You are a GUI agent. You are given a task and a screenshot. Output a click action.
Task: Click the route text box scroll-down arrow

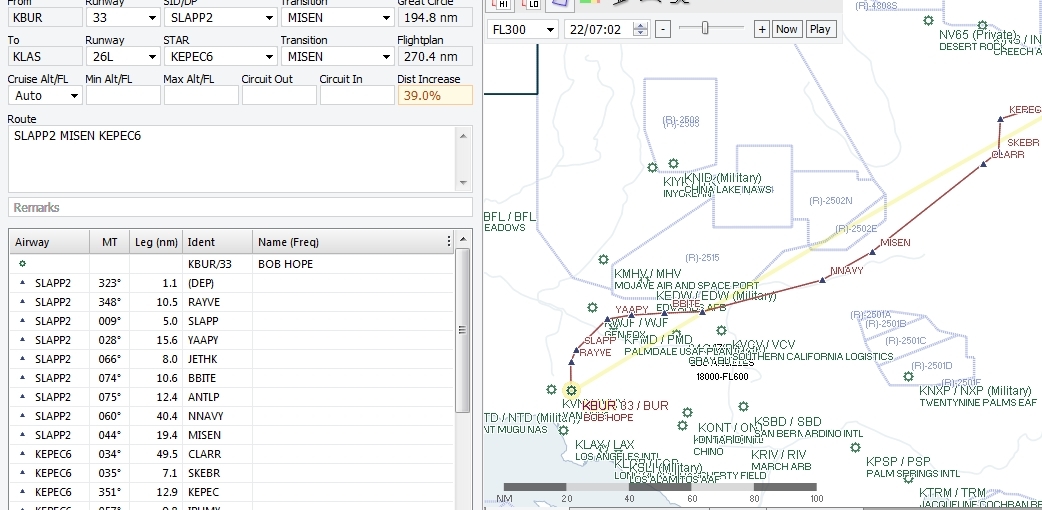click(463, 183)
